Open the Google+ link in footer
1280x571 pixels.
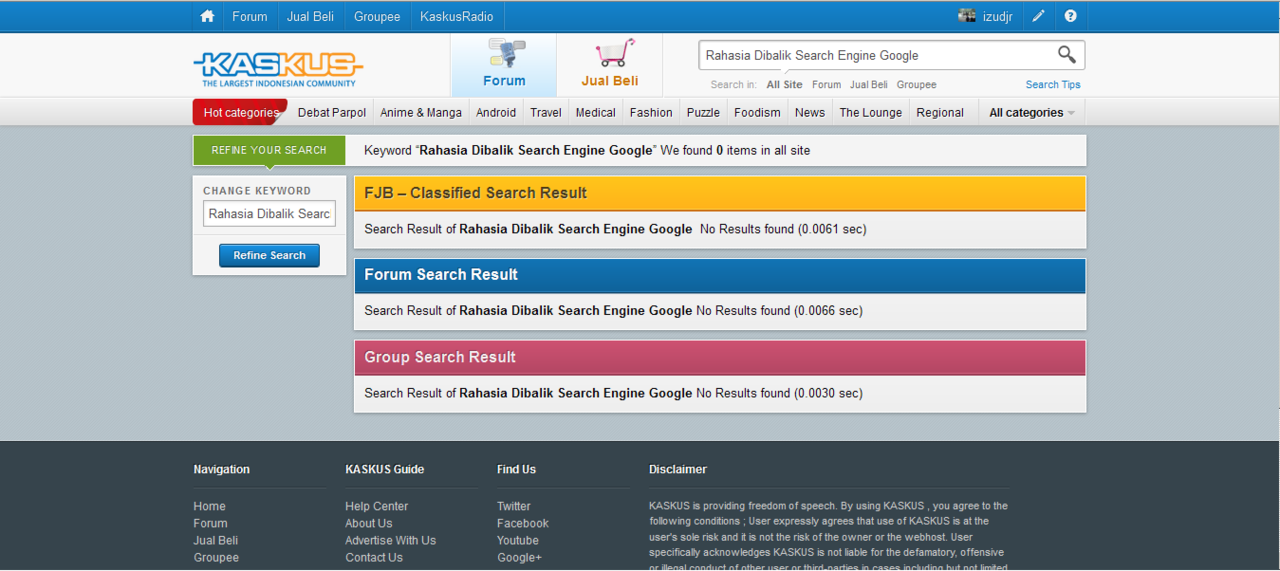(x=519, y=557)
